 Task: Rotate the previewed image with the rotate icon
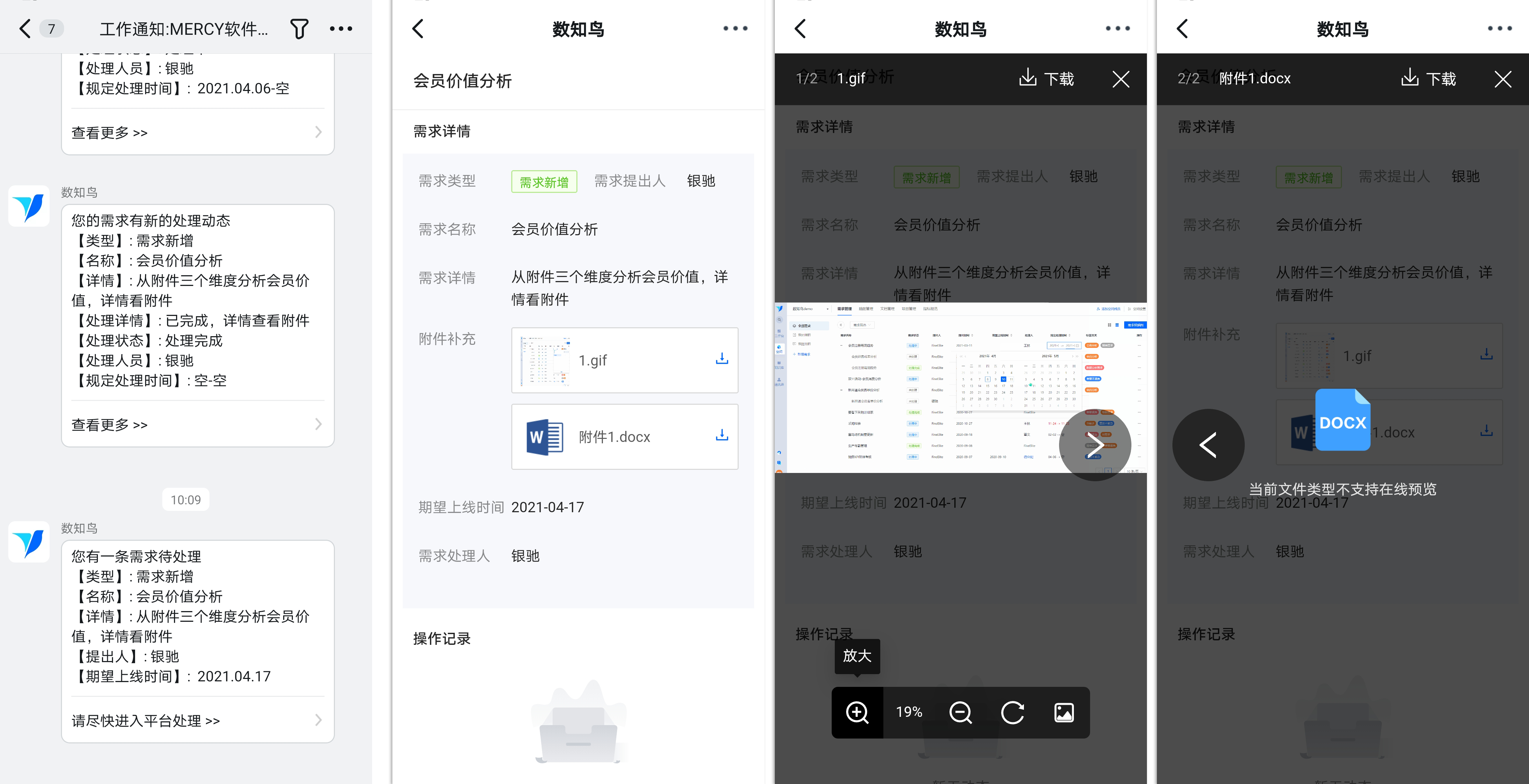pos(1013,713)
